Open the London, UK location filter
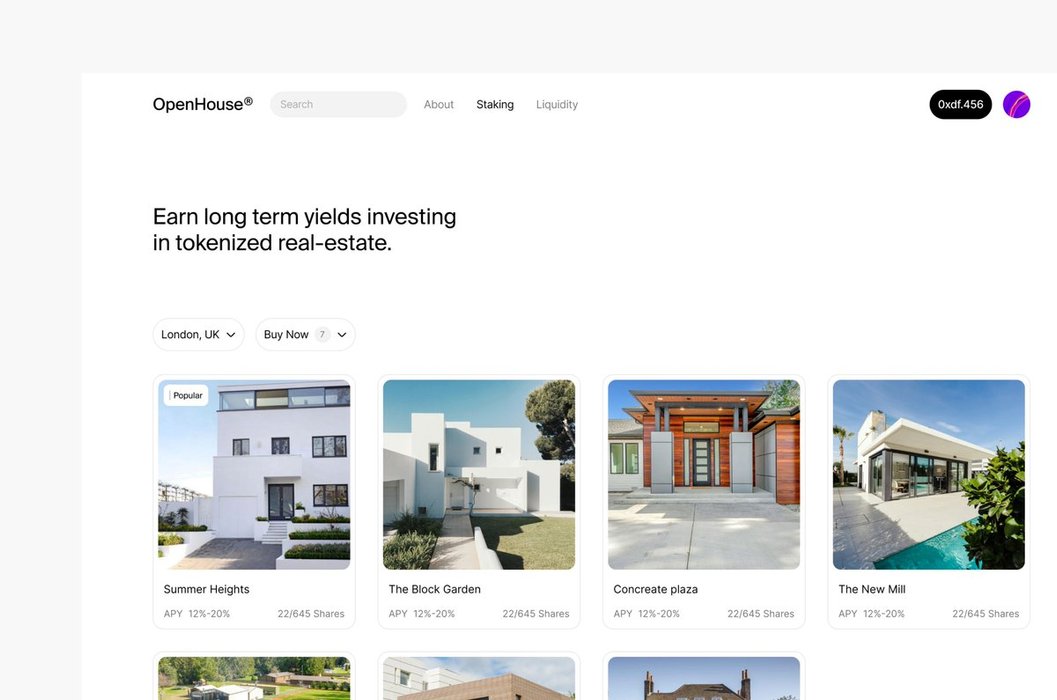 [198, 334]
